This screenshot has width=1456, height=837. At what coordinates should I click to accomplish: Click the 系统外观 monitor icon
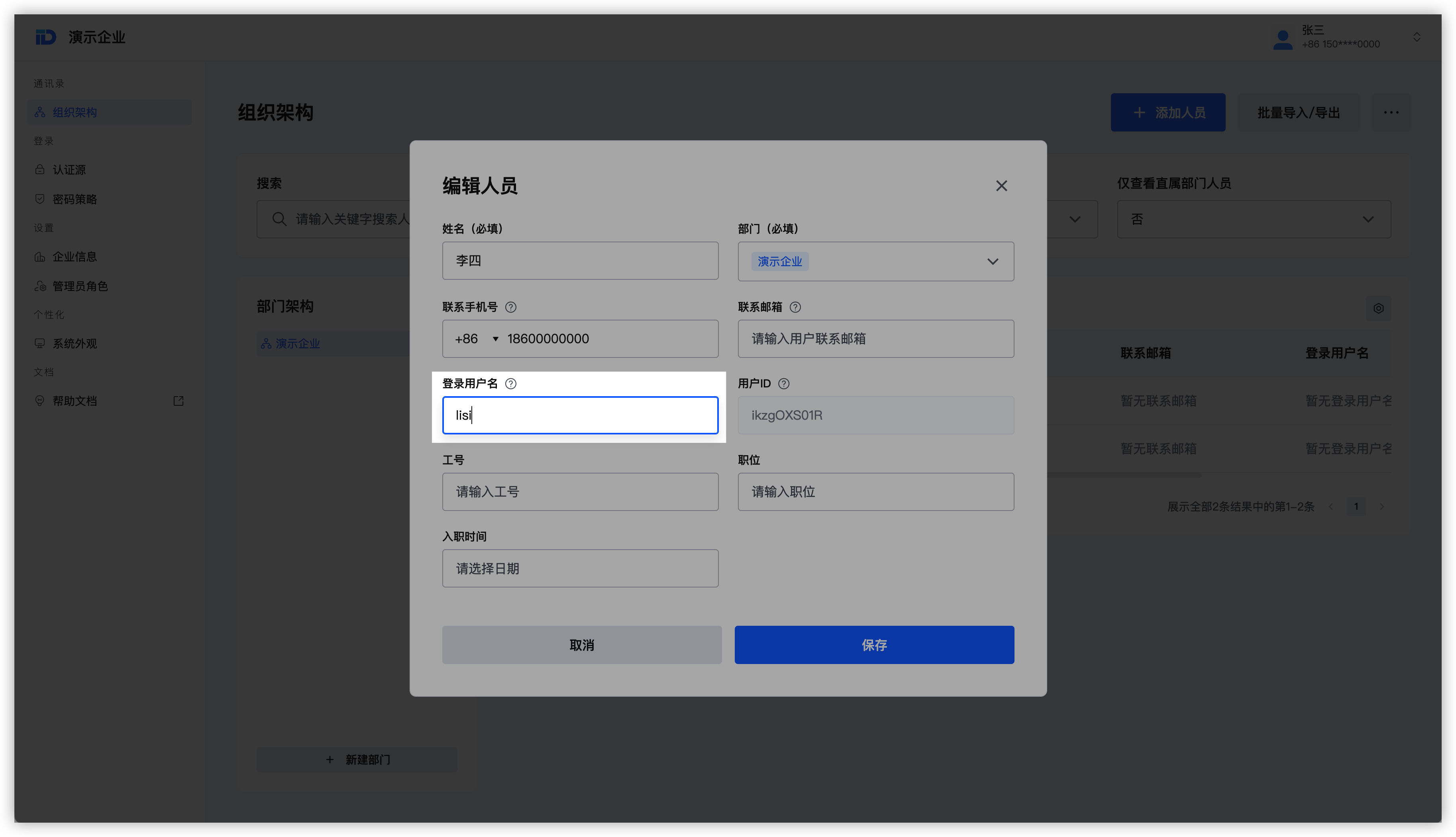click(x=39, y=343)
